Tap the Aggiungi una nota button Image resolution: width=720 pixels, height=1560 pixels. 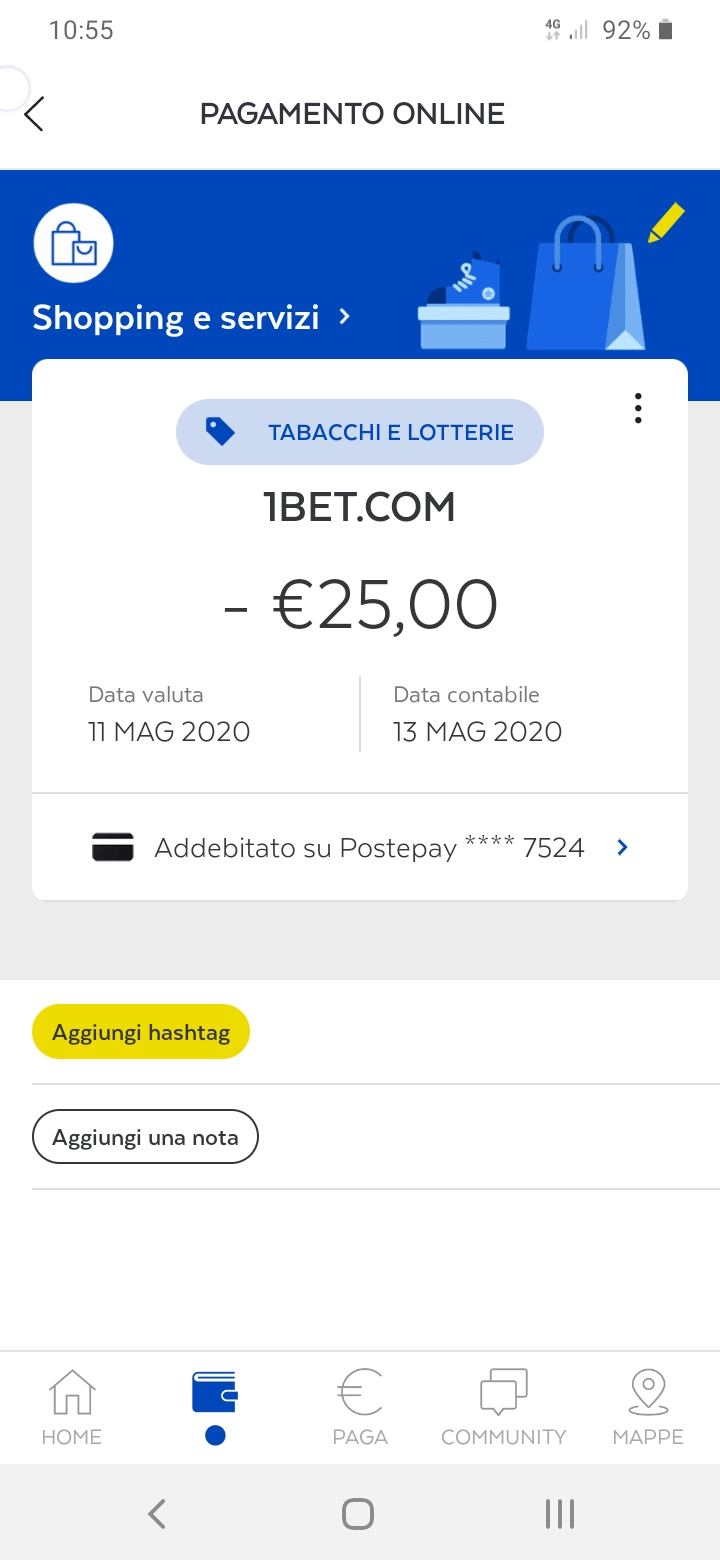coord(145,1137)
